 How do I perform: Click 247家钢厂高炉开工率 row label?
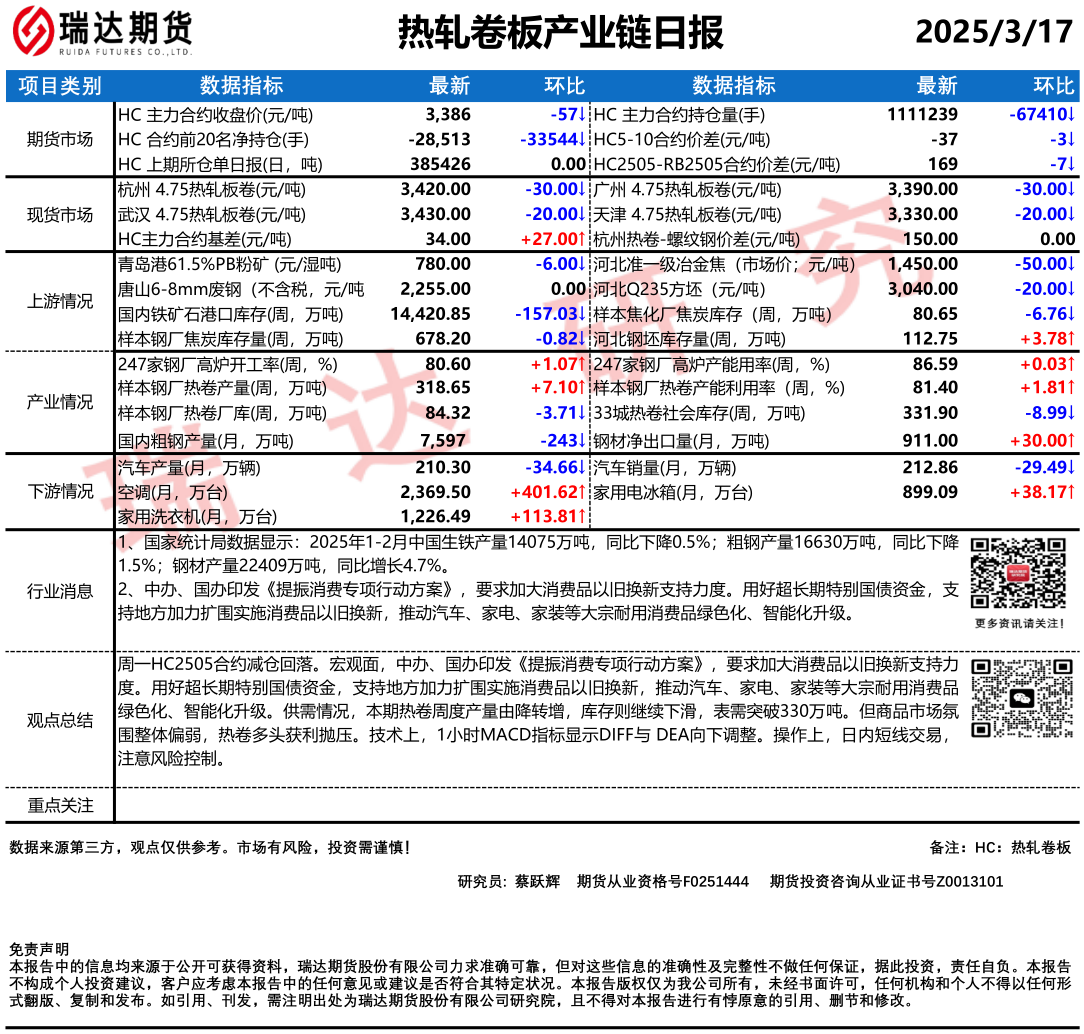[x=227, y=364]
